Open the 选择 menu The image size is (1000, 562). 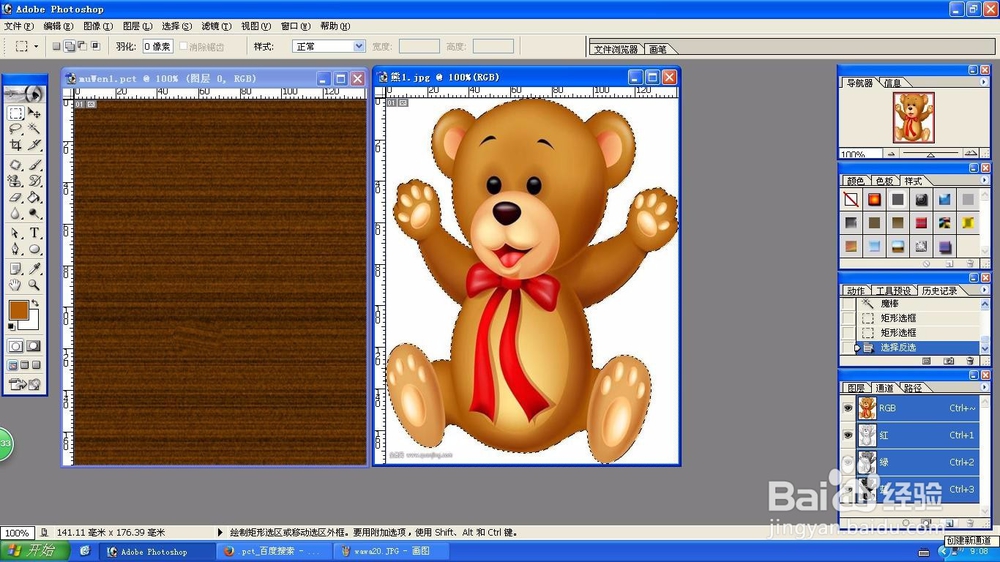click(x=177, y=26)
